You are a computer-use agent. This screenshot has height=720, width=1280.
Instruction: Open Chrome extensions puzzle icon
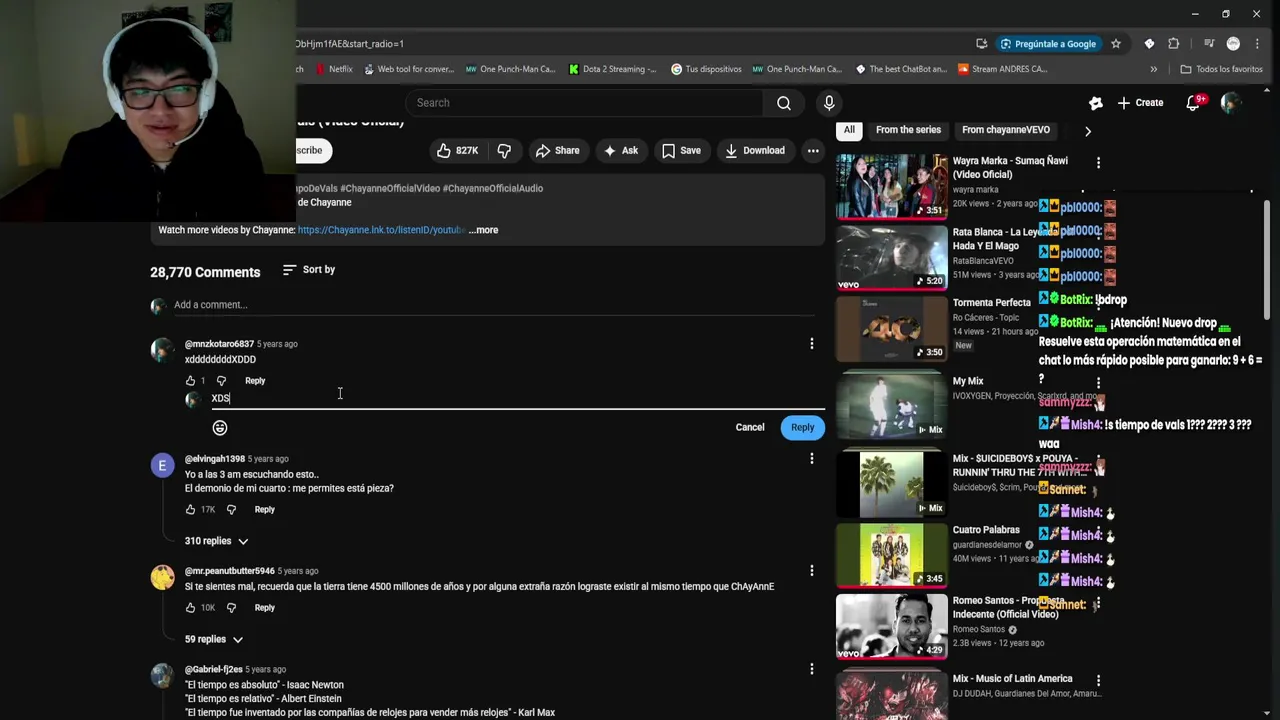pyautogui.click(x=1174, y=44)
